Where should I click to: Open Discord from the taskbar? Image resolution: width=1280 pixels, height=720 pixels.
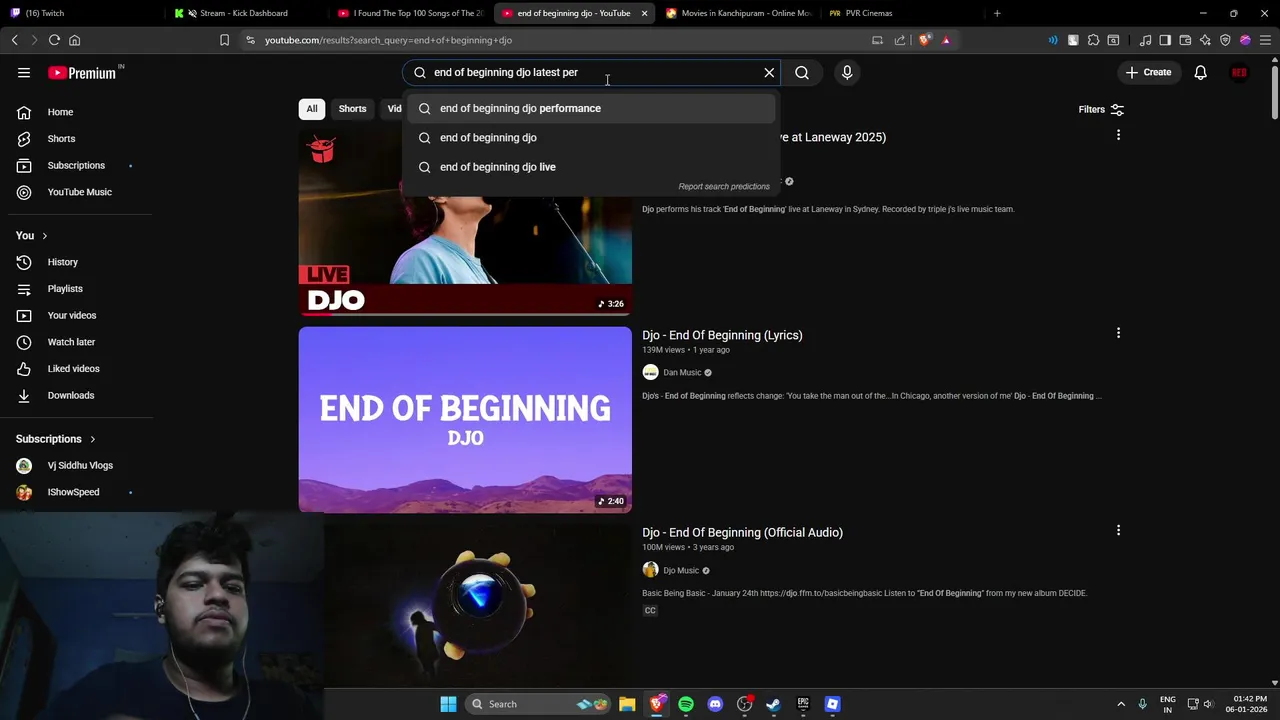tap(715, 704)
